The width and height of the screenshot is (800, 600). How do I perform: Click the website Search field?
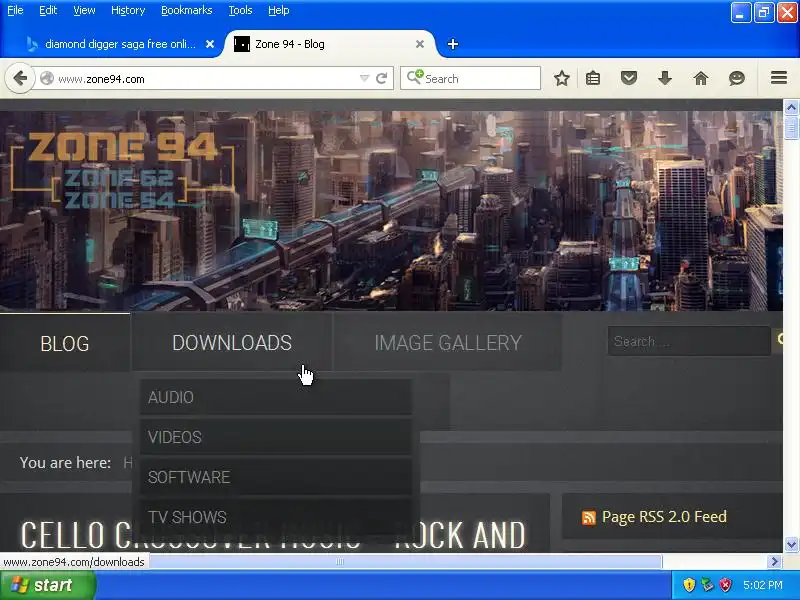coord(689,341)
